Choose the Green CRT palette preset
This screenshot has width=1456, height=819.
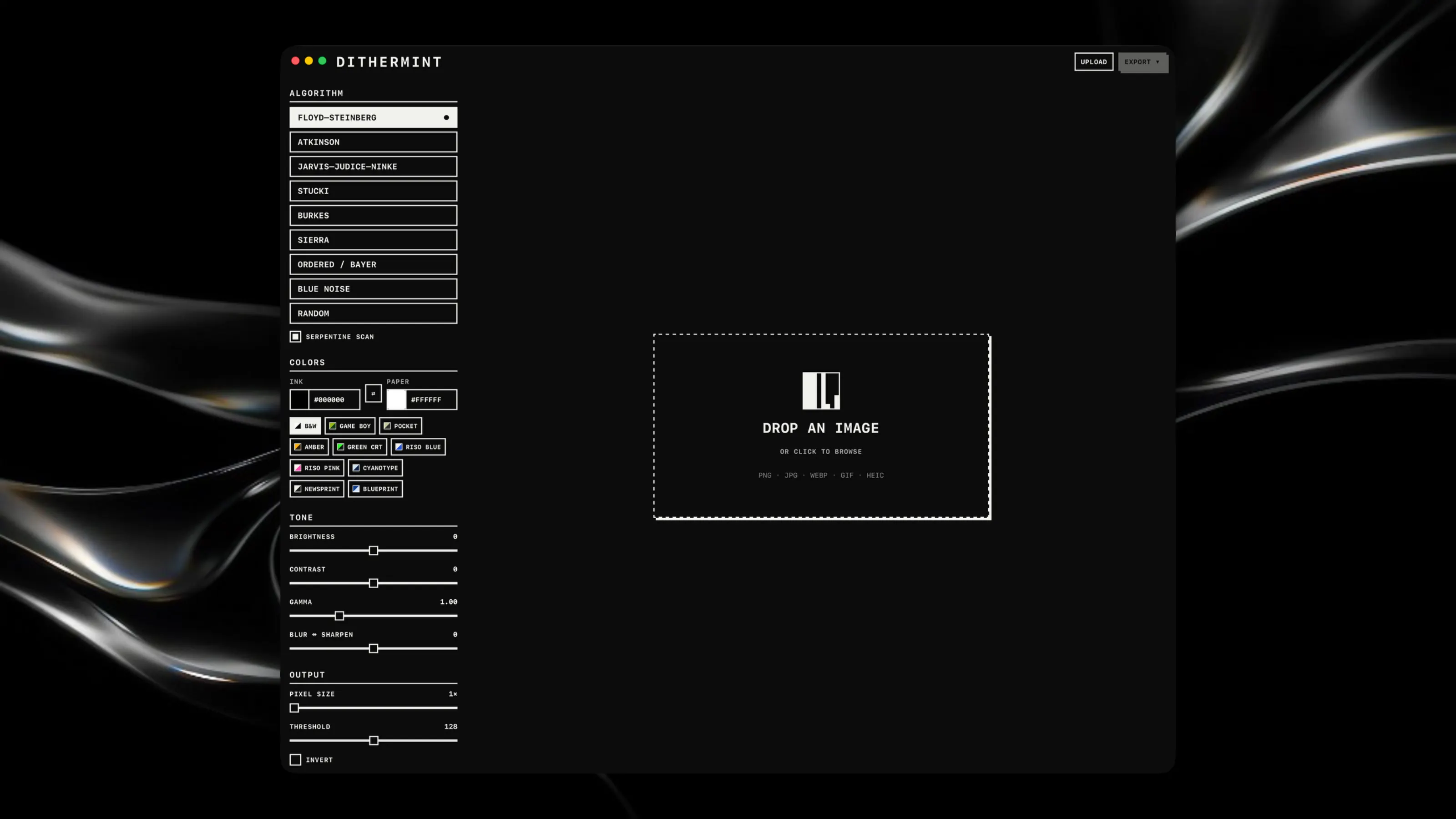pyautogui.click(x=359, y=446)
